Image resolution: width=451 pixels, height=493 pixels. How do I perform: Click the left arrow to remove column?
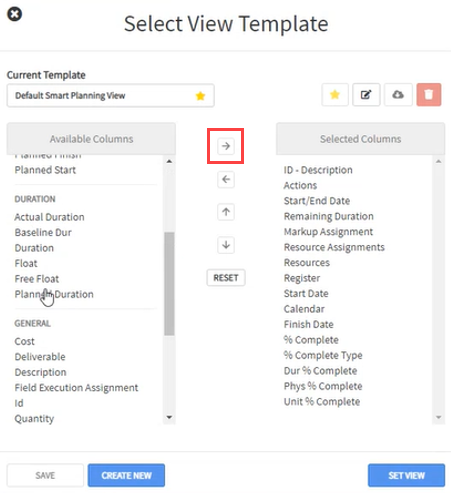(226, 179)
